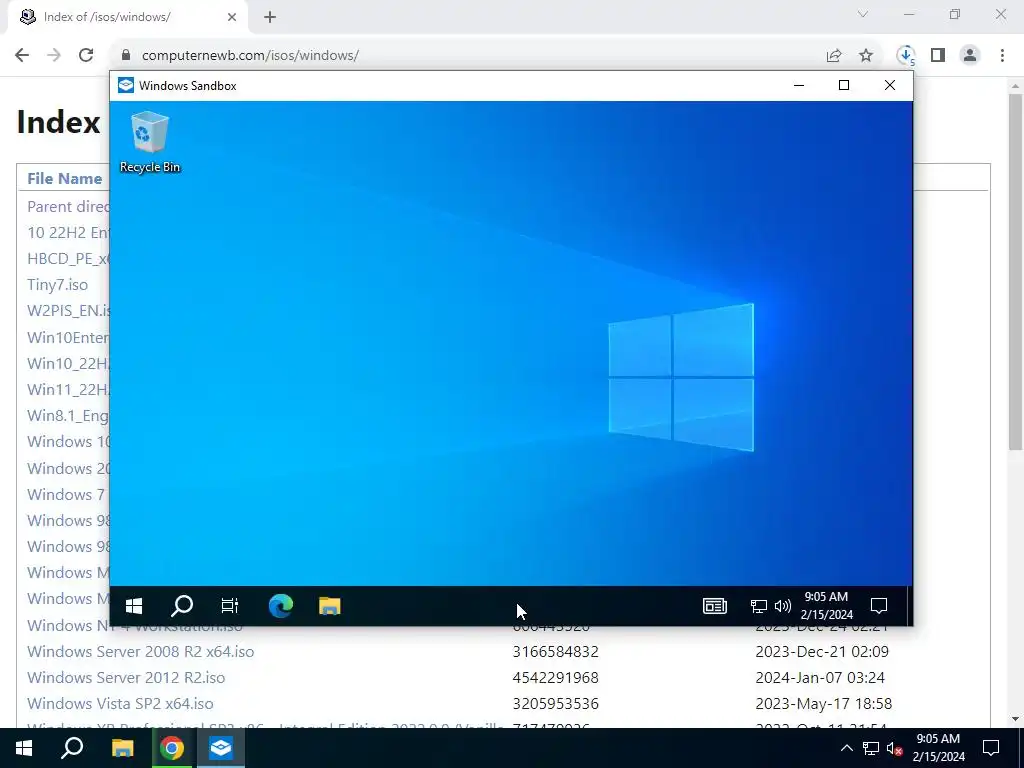Go back in Chrome

pyautogui.click(x=22, y=56)
